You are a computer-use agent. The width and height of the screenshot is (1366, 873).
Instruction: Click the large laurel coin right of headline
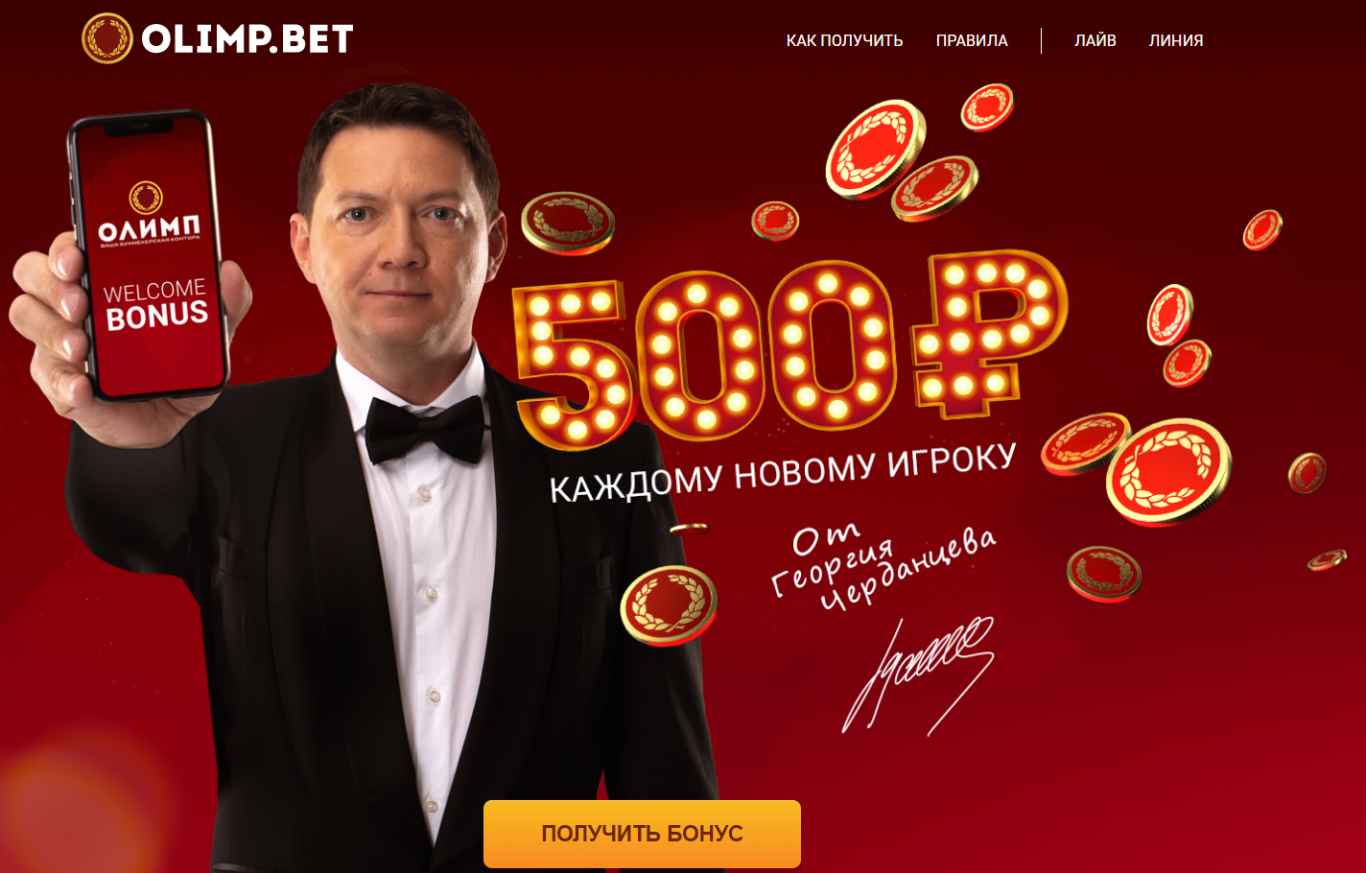pyautogui.click(x=1168, y=471)
